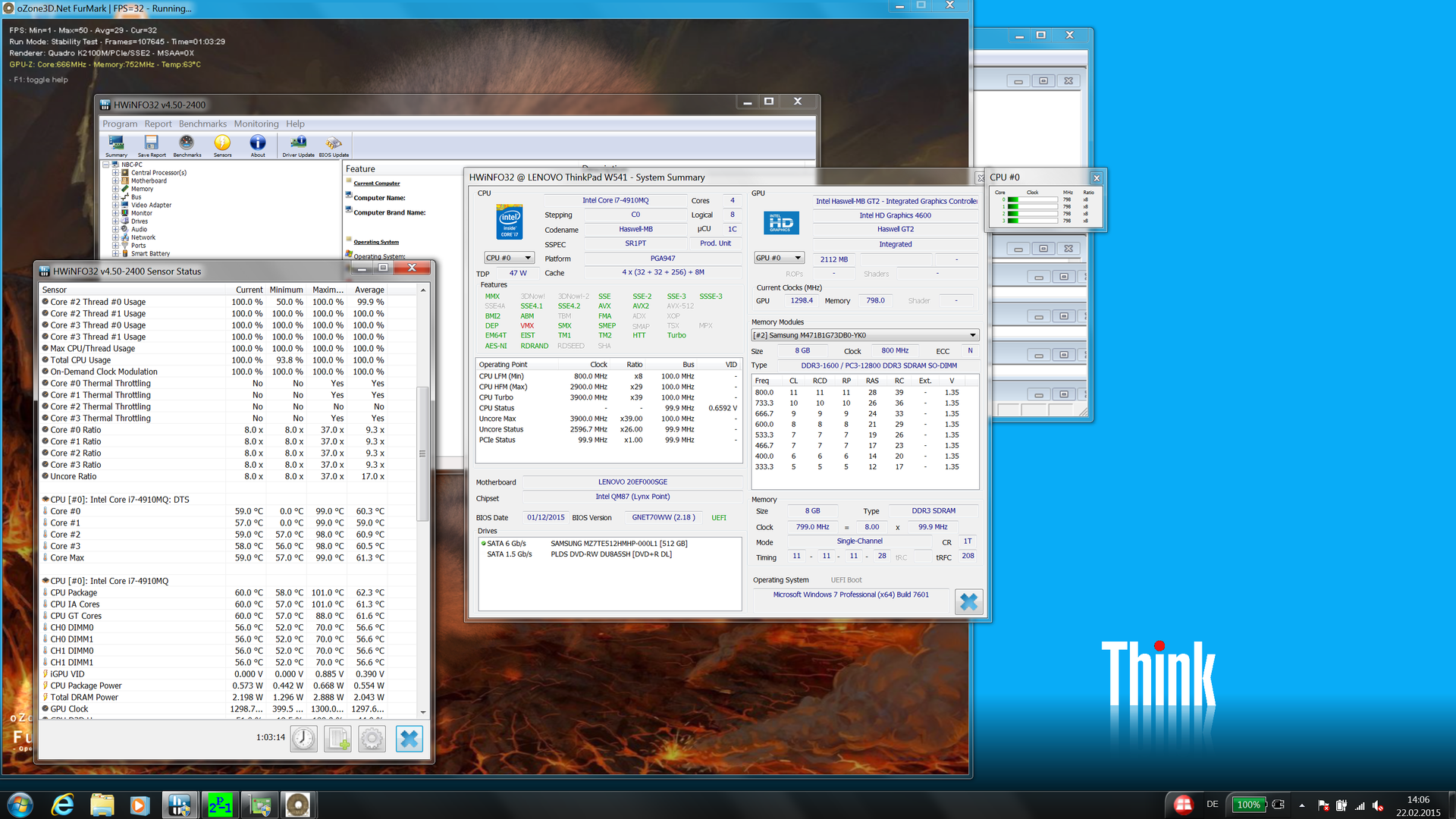The width and height of the screenshot is (1456, 819).
Task: Click the Sensor Status vertical scrollbar
Action: [423, 453]
